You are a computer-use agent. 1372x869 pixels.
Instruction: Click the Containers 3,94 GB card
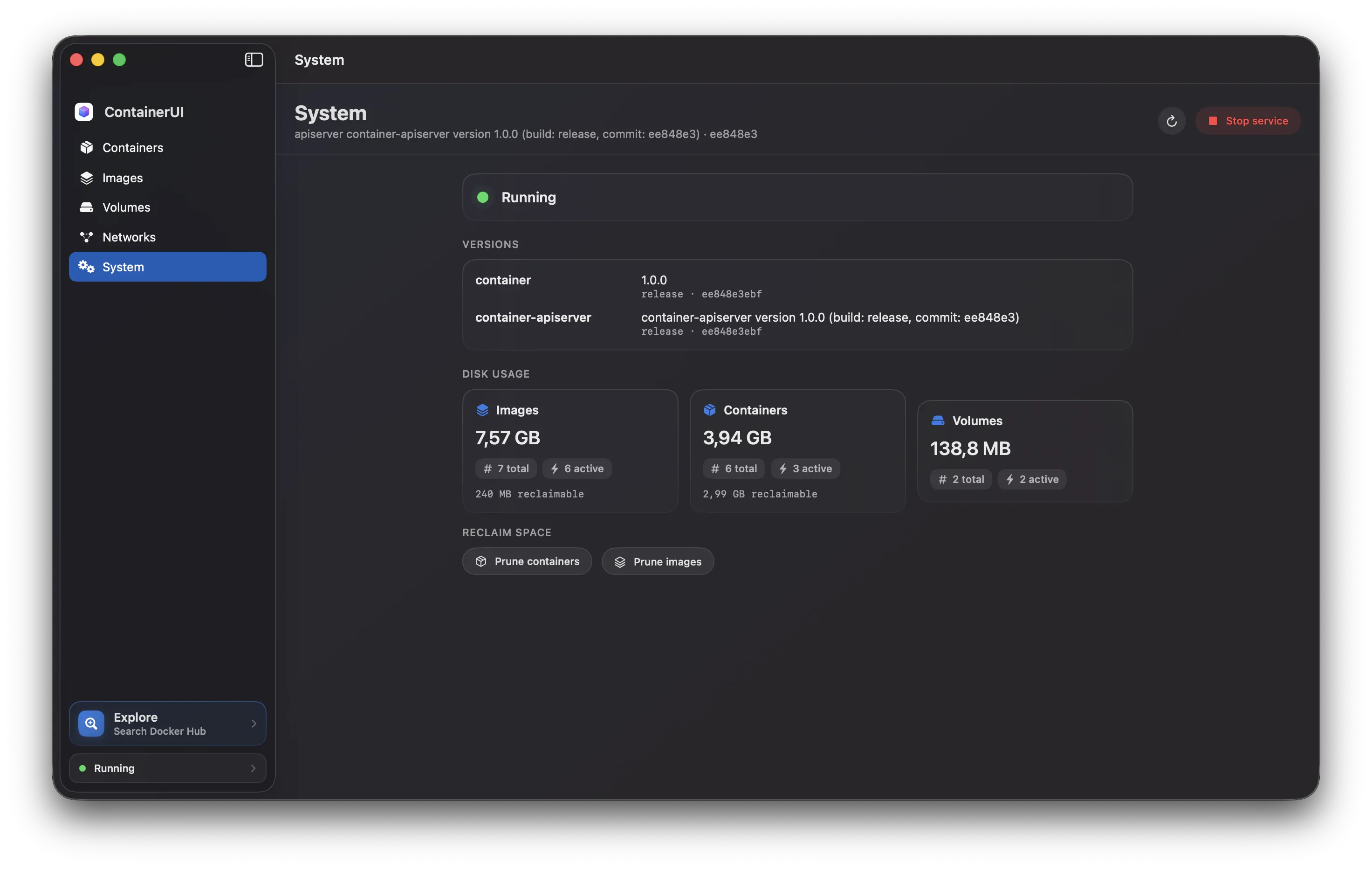coord(797,451)
